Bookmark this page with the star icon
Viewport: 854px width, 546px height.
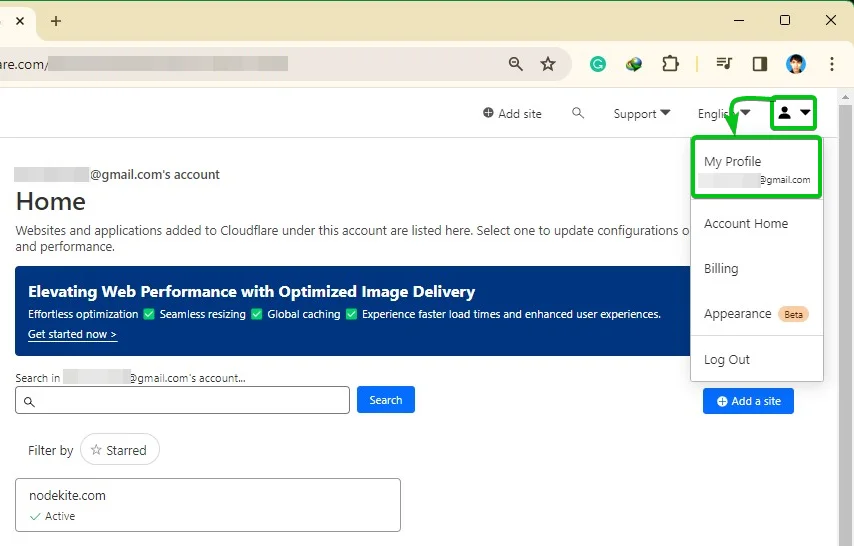coord(548,64)
